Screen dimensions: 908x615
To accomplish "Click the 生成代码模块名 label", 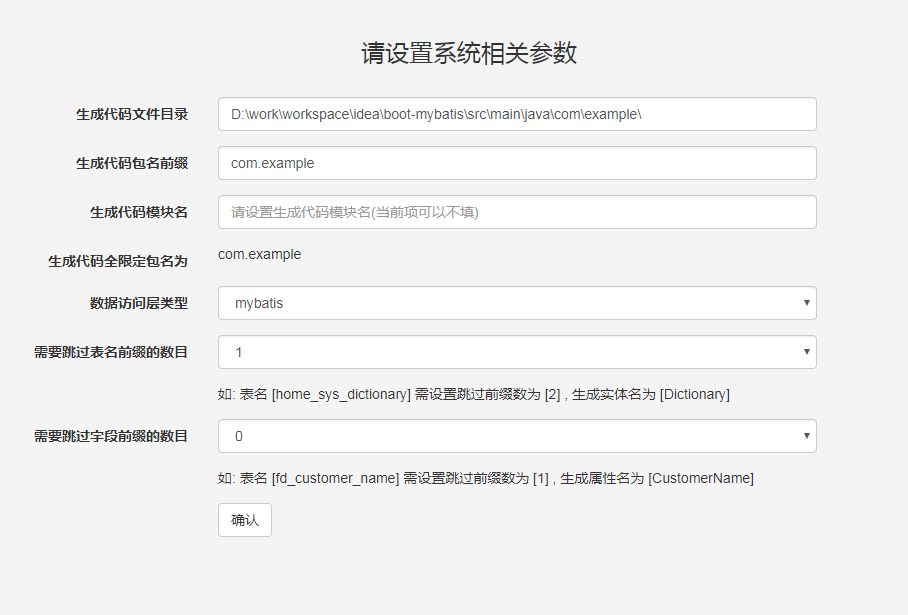I will (139, 213).
